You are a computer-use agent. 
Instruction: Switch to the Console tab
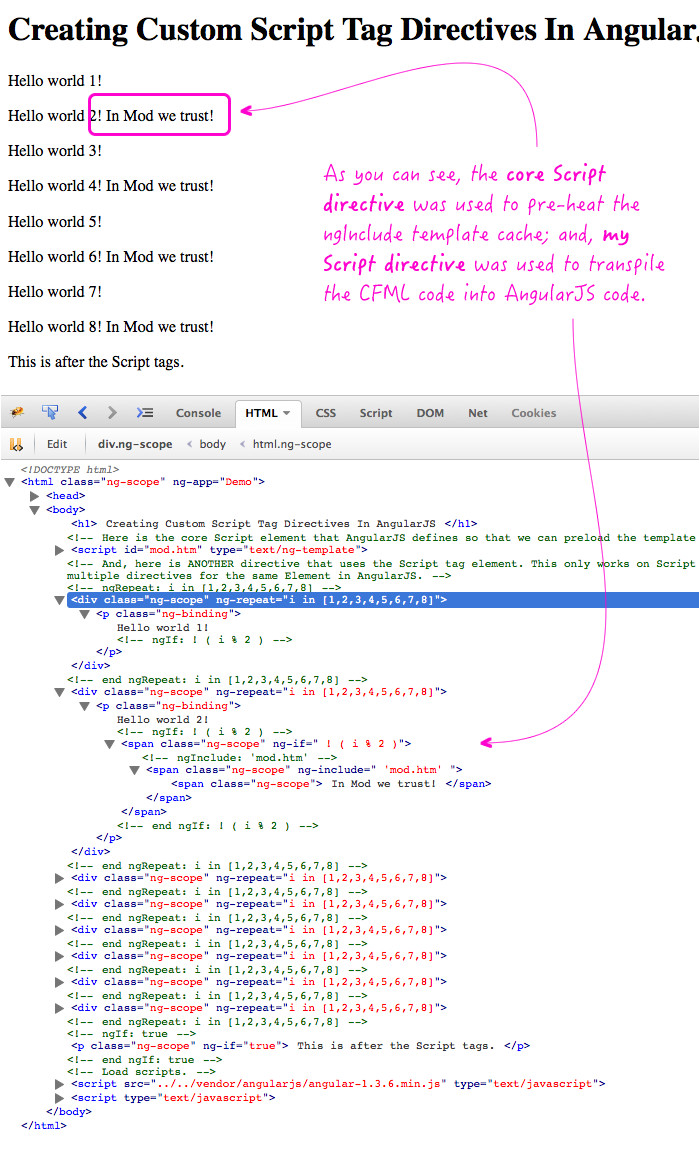[x=198, y=413]
